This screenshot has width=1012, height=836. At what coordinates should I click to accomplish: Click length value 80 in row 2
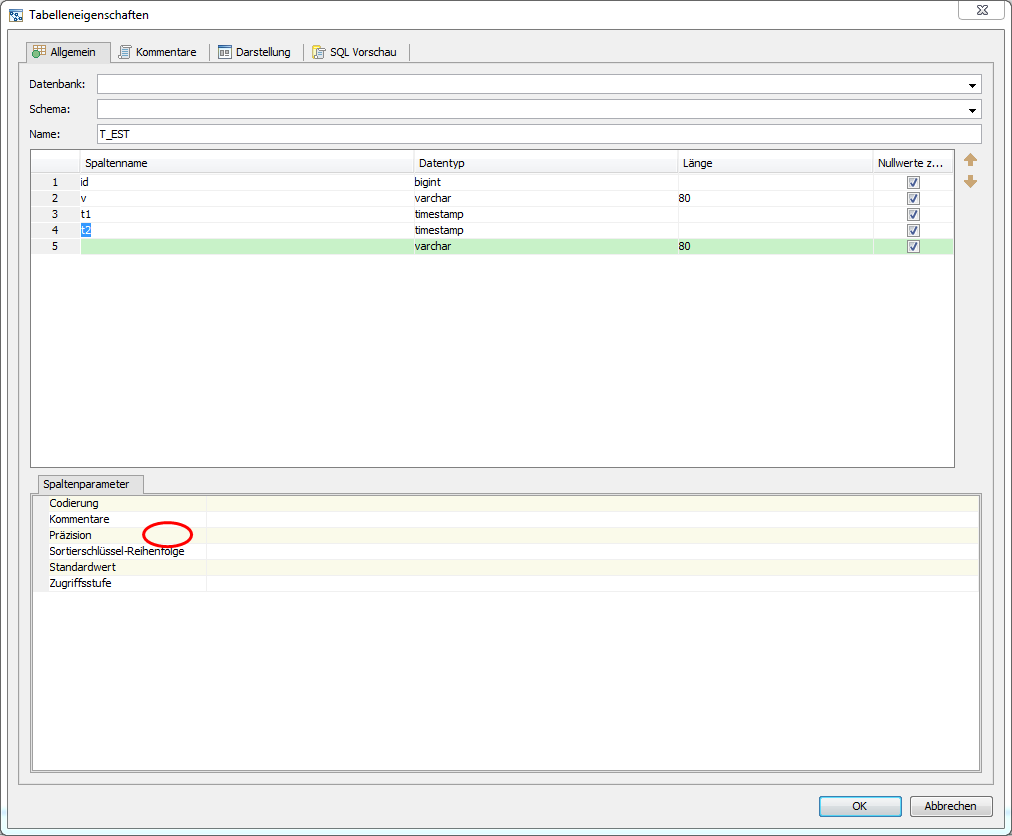[x=775, y=198]
